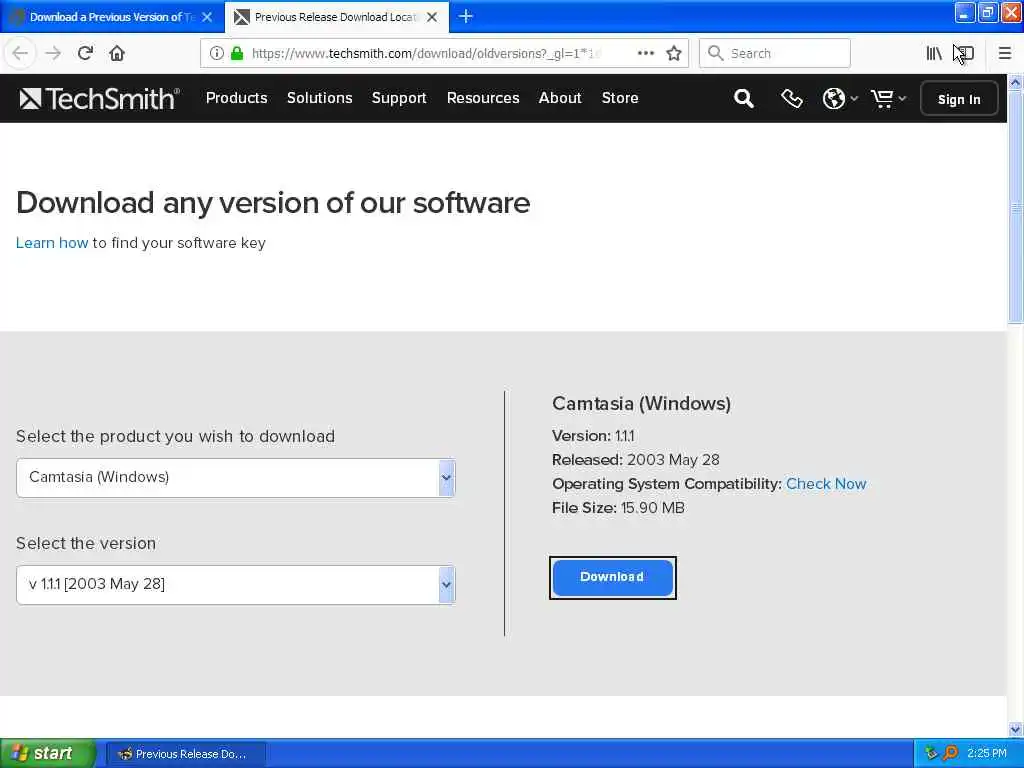Image resolution: width=1024 pixels, height=768 pixels.
Task: Click the 'Camtasia (Windows)' details heading
Action: pos(641,404)
